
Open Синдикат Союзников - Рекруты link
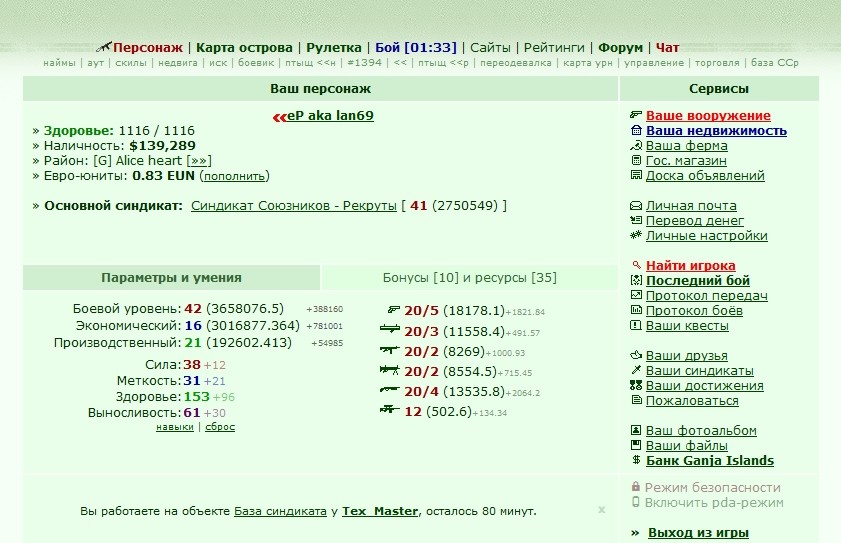(x=293, y=206)
